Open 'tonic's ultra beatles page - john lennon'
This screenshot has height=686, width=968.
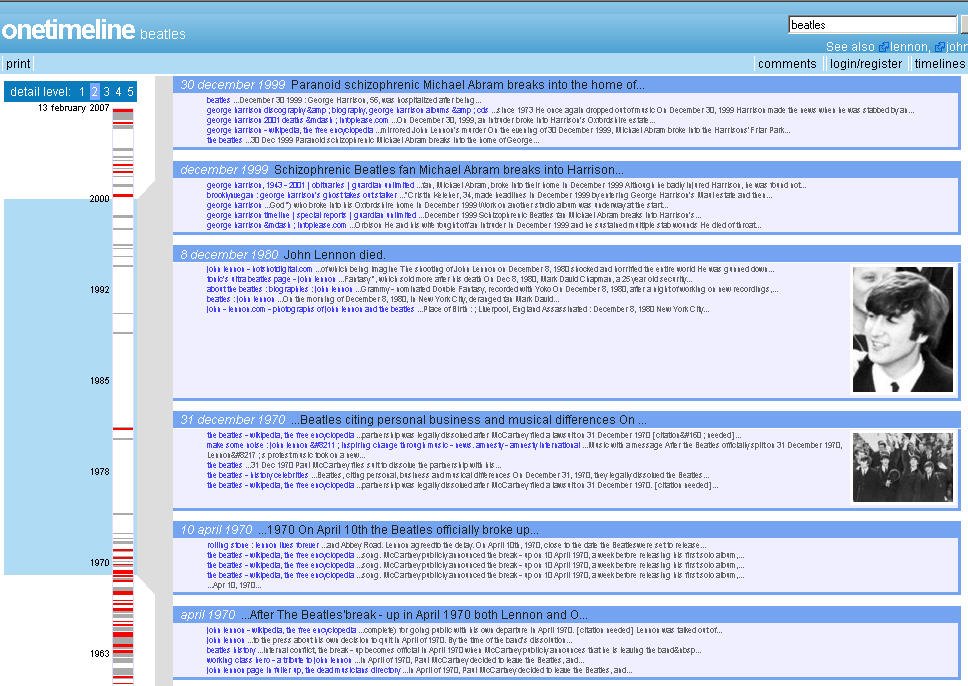click(271, 279)
